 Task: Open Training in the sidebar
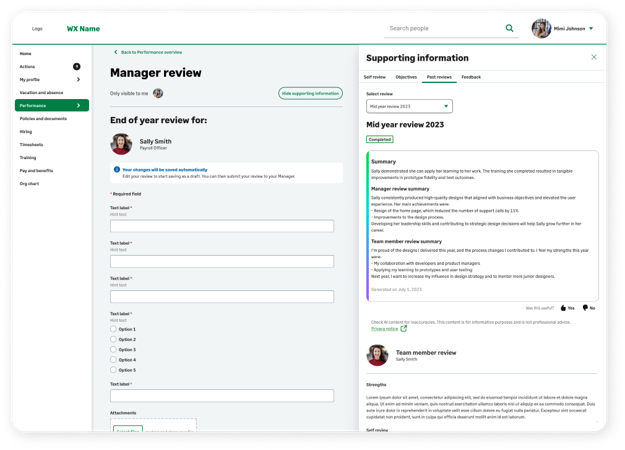click(28, 158)
